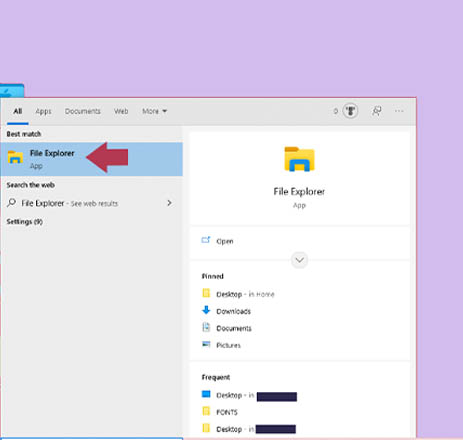The image size is (463, 440).
Task: Click the Open action icon
Action: click(x=206, y=240)
